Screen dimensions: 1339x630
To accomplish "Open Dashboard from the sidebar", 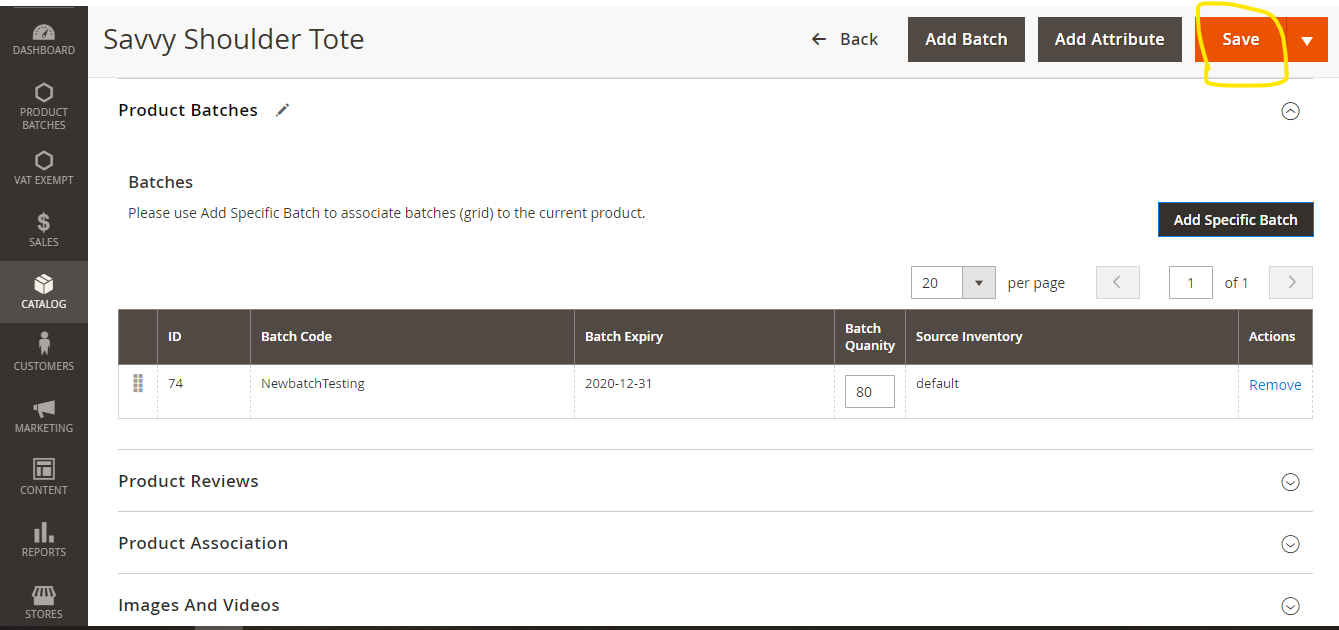I will click(x=43, y=40).
